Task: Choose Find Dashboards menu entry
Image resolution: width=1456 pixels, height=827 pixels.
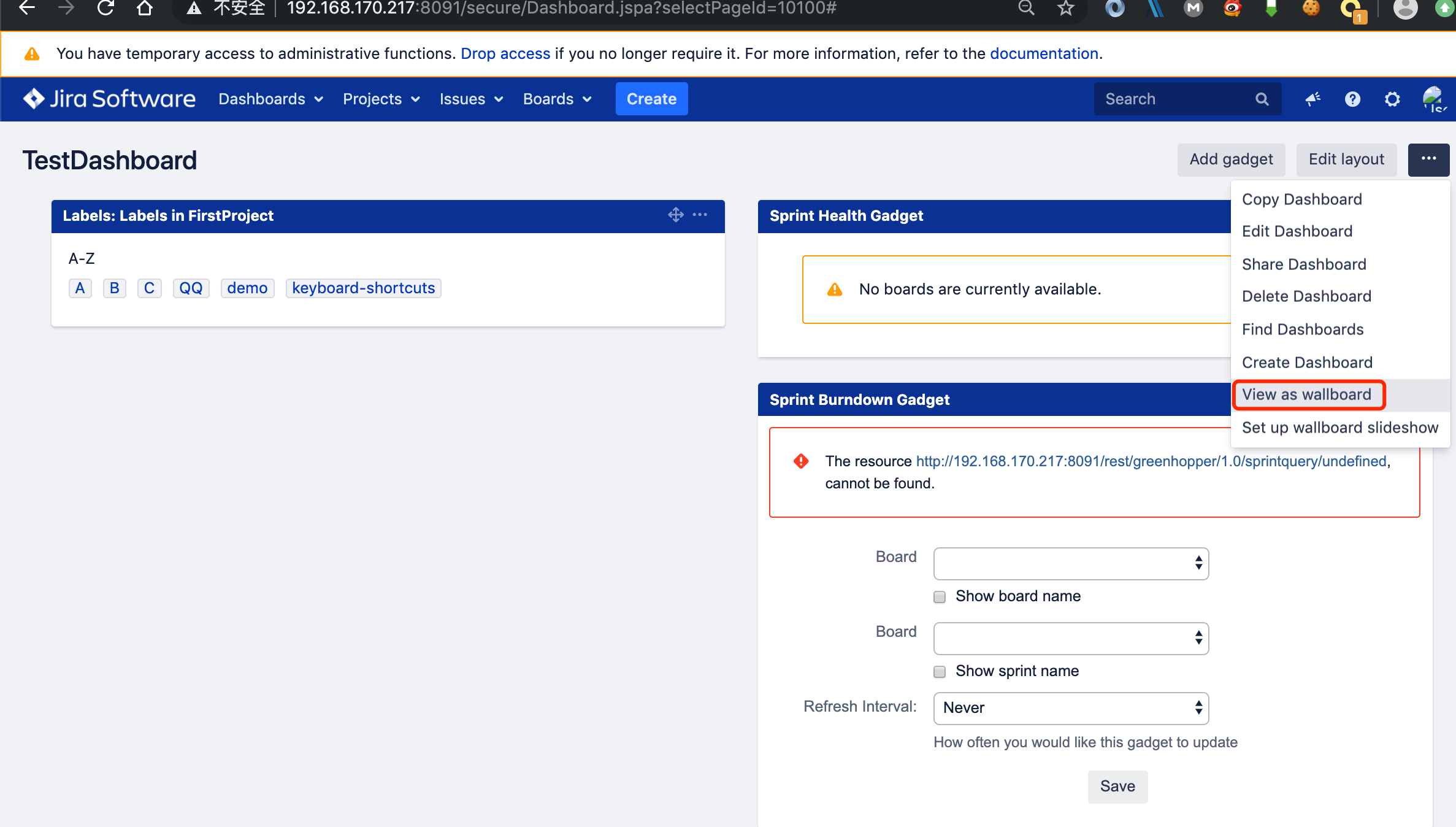Action: [1340, 329]
